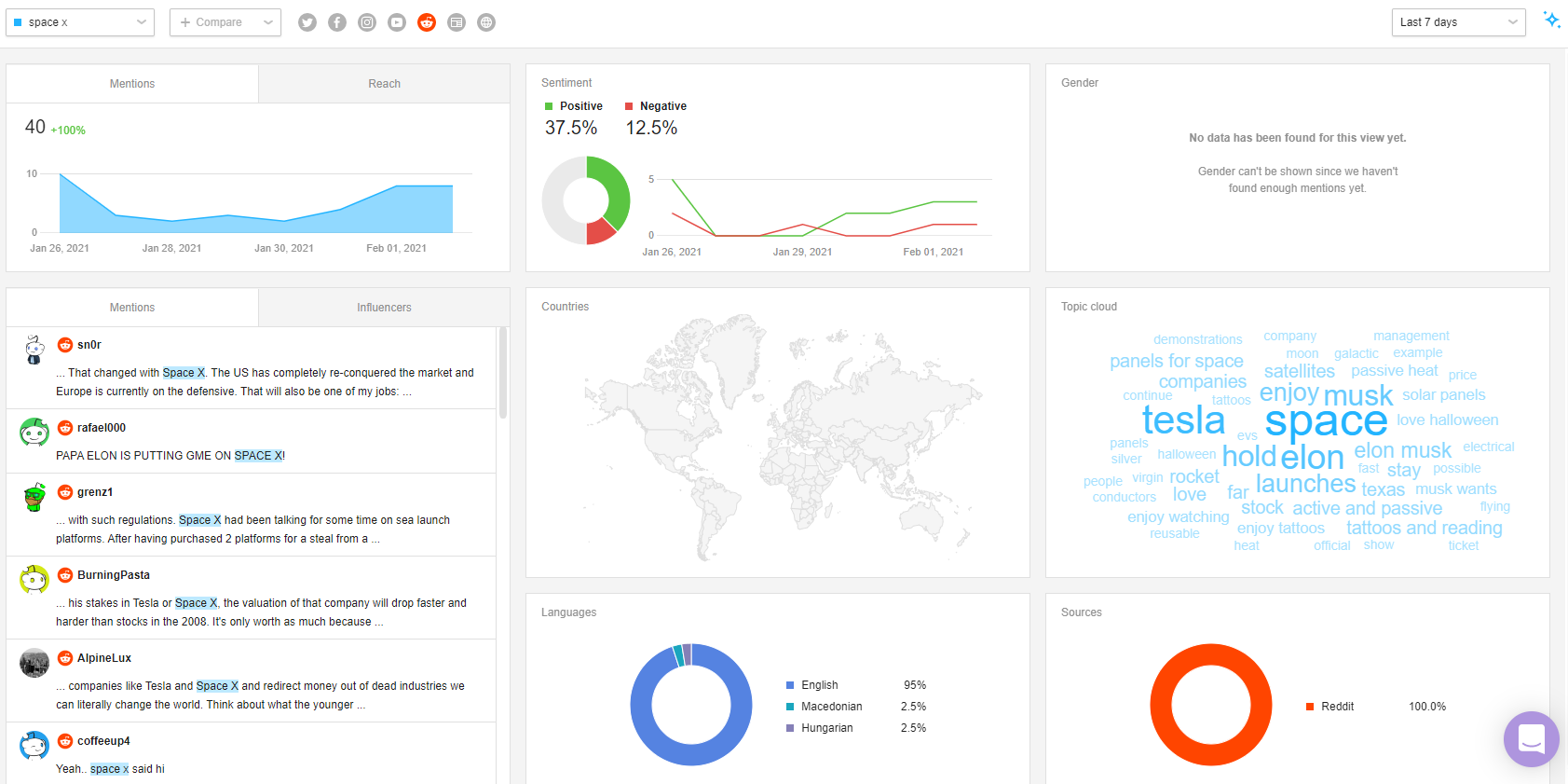The width and height of the screenshot is (1568, 784).
Task: Enable the Facebook source filter
Action: pos(337,22)
